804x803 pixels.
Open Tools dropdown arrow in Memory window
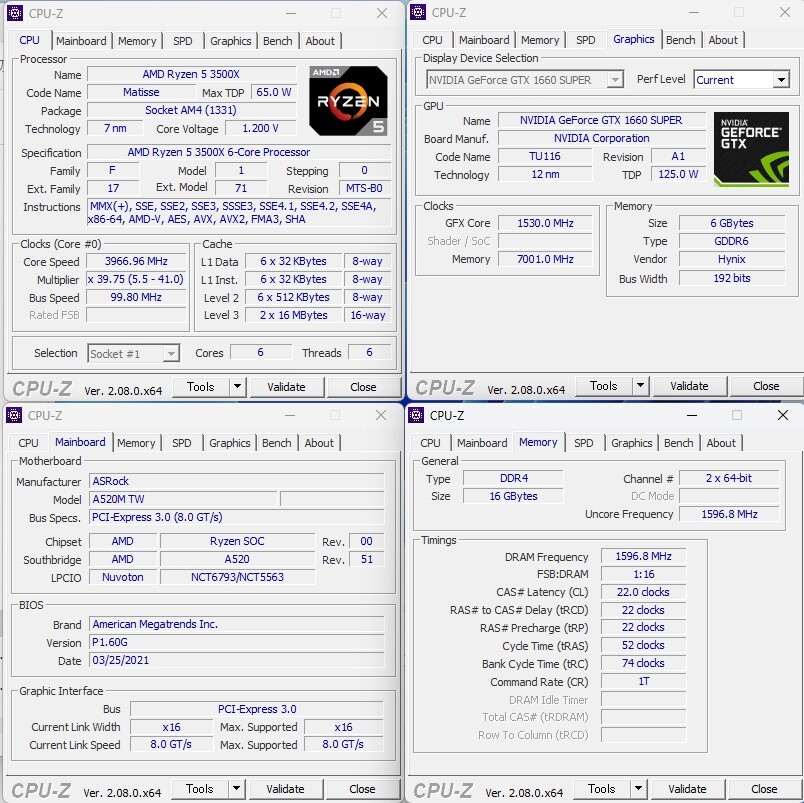click(x=638, y=789)
